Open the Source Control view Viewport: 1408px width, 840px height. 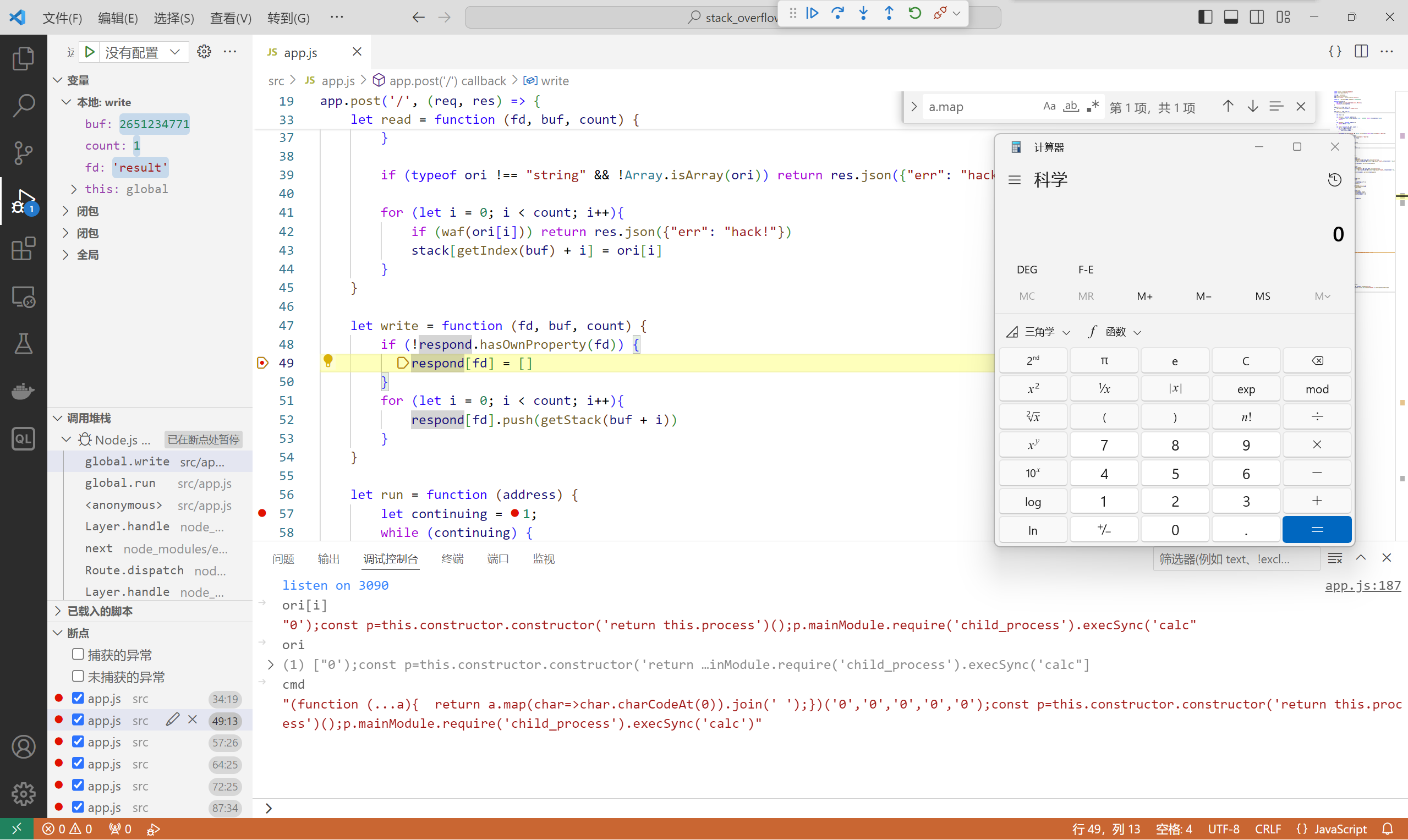click(x=23, y=152)
